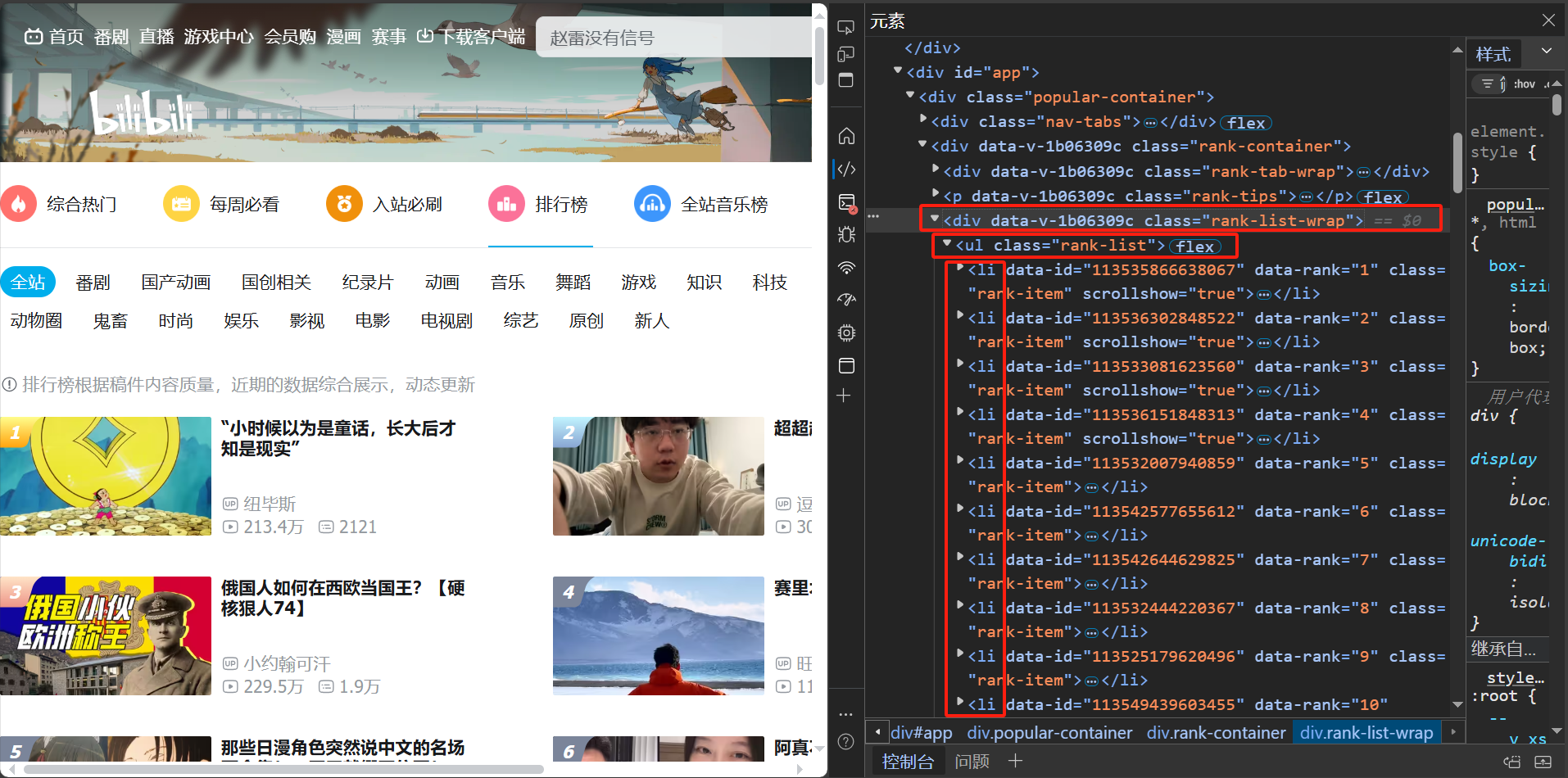
Task: Open DevTools help question mark
Action: click(x=846, y=742)
